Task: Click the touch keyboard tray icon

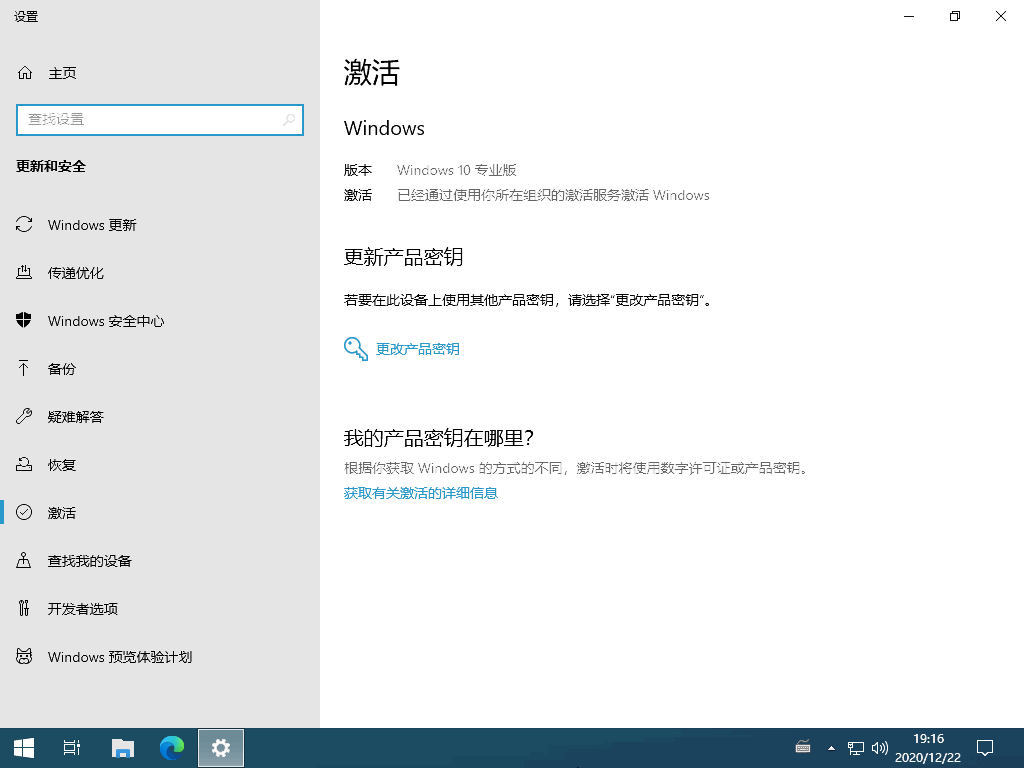Action: 803,748
